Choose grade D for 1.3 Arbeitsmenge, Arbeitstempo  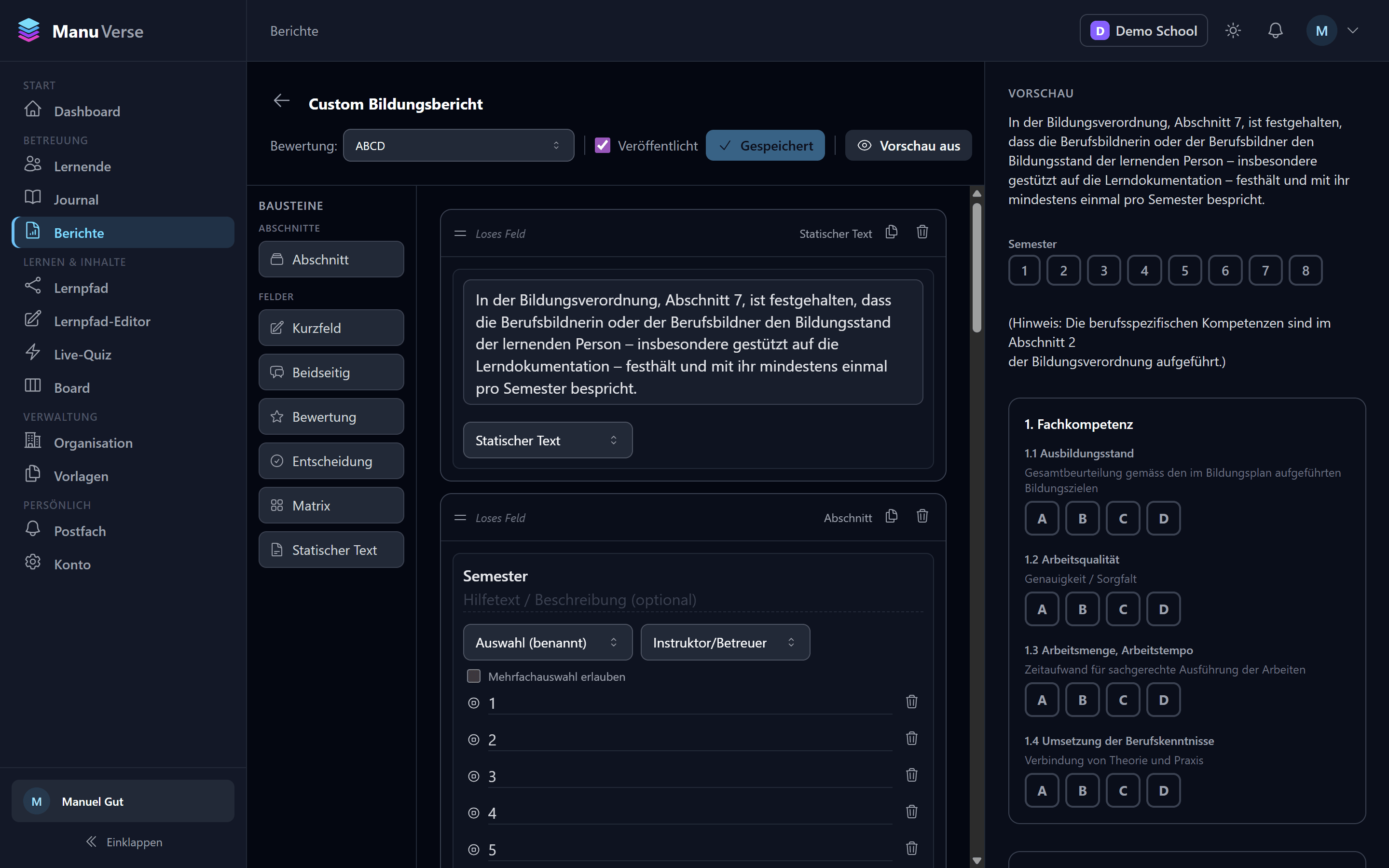(x=1163, y=700)
